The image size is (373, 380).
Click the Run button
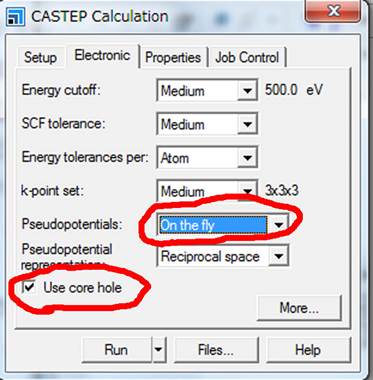click(116, 350)
